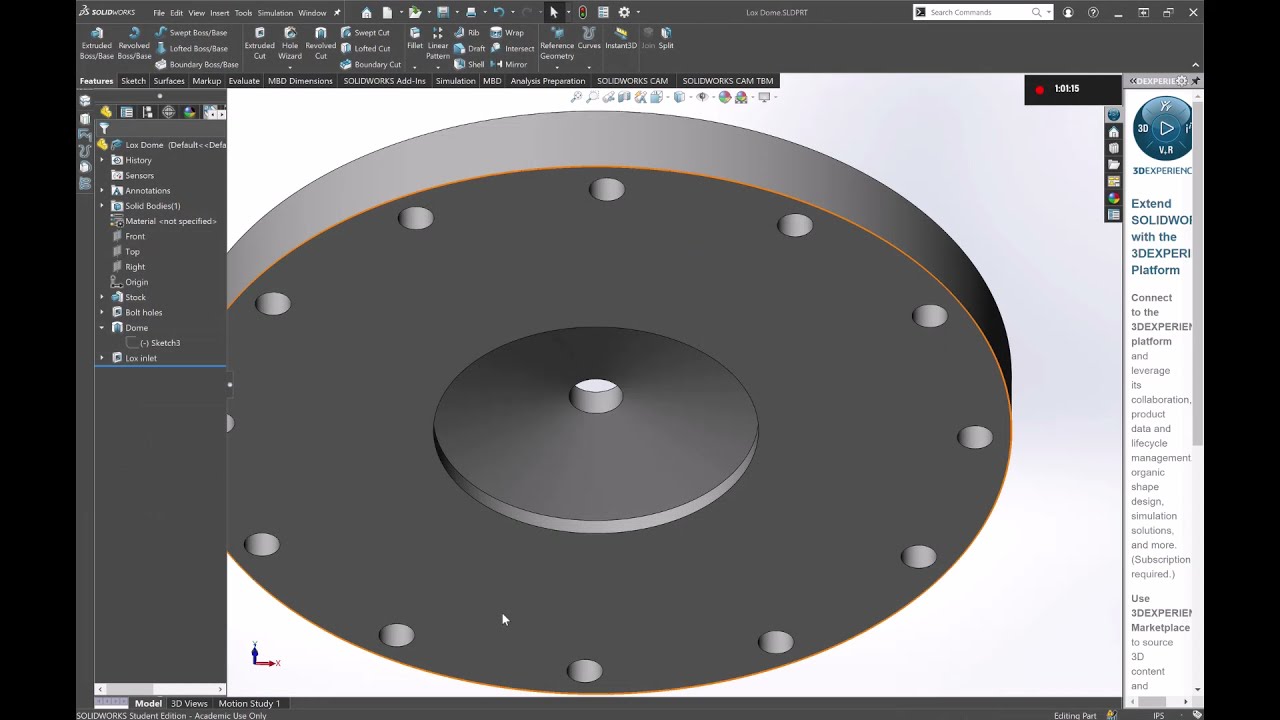Open the Options gear in title toolbar

click(624, 12)
